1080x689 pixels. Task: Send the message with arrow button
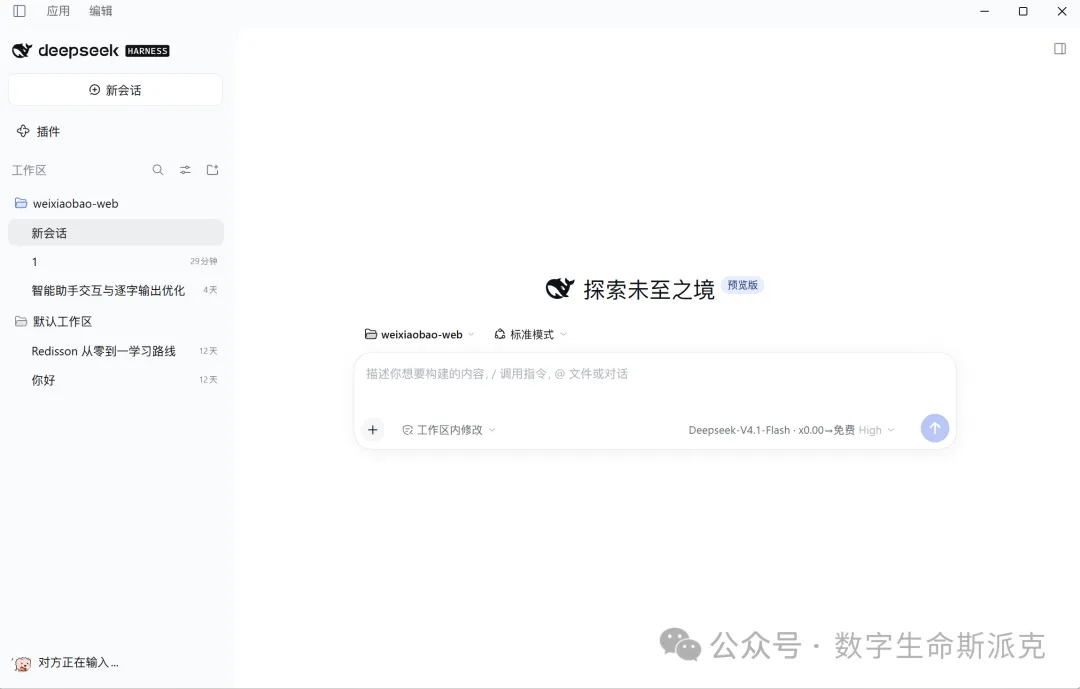(935, 428)
